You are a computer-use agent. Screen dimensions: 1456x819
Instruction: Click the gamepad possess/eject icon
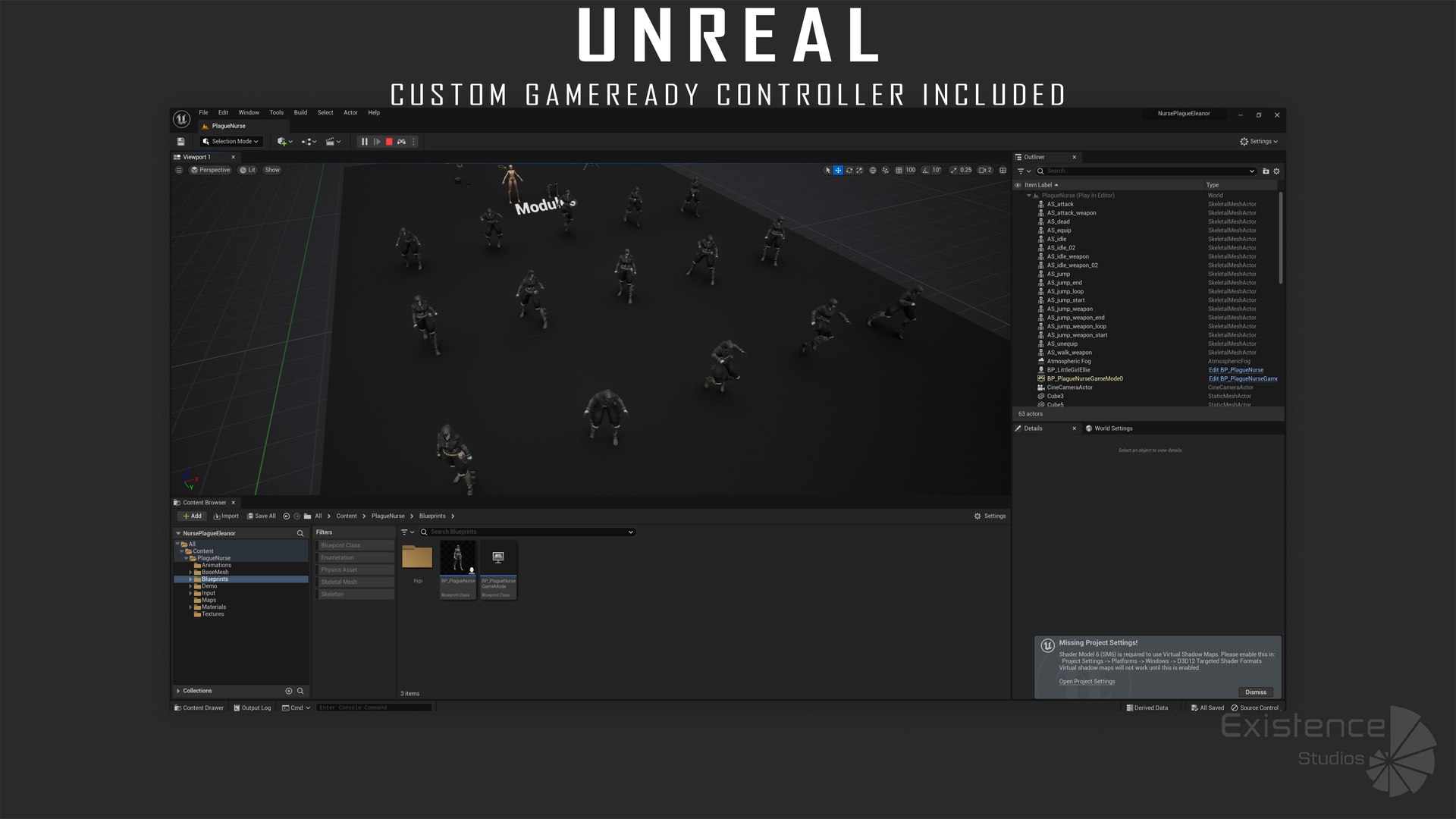[401, 142]
